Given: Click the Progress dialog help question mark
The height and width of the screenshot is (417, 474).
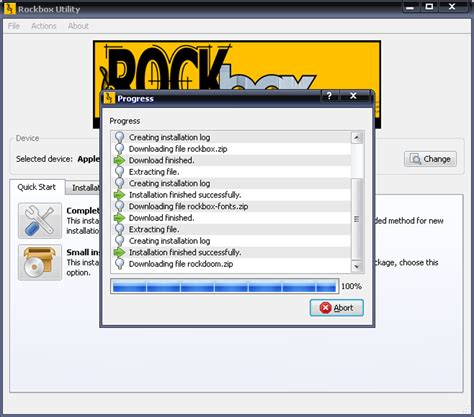Looking at the screenshot, I should [329, 96].
